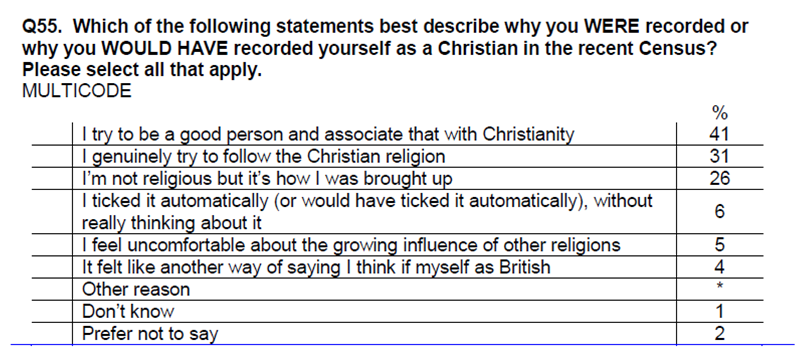Click the value 26 in percent column
812x360 pixels.
pyautogui.click(x=719, y=179)
